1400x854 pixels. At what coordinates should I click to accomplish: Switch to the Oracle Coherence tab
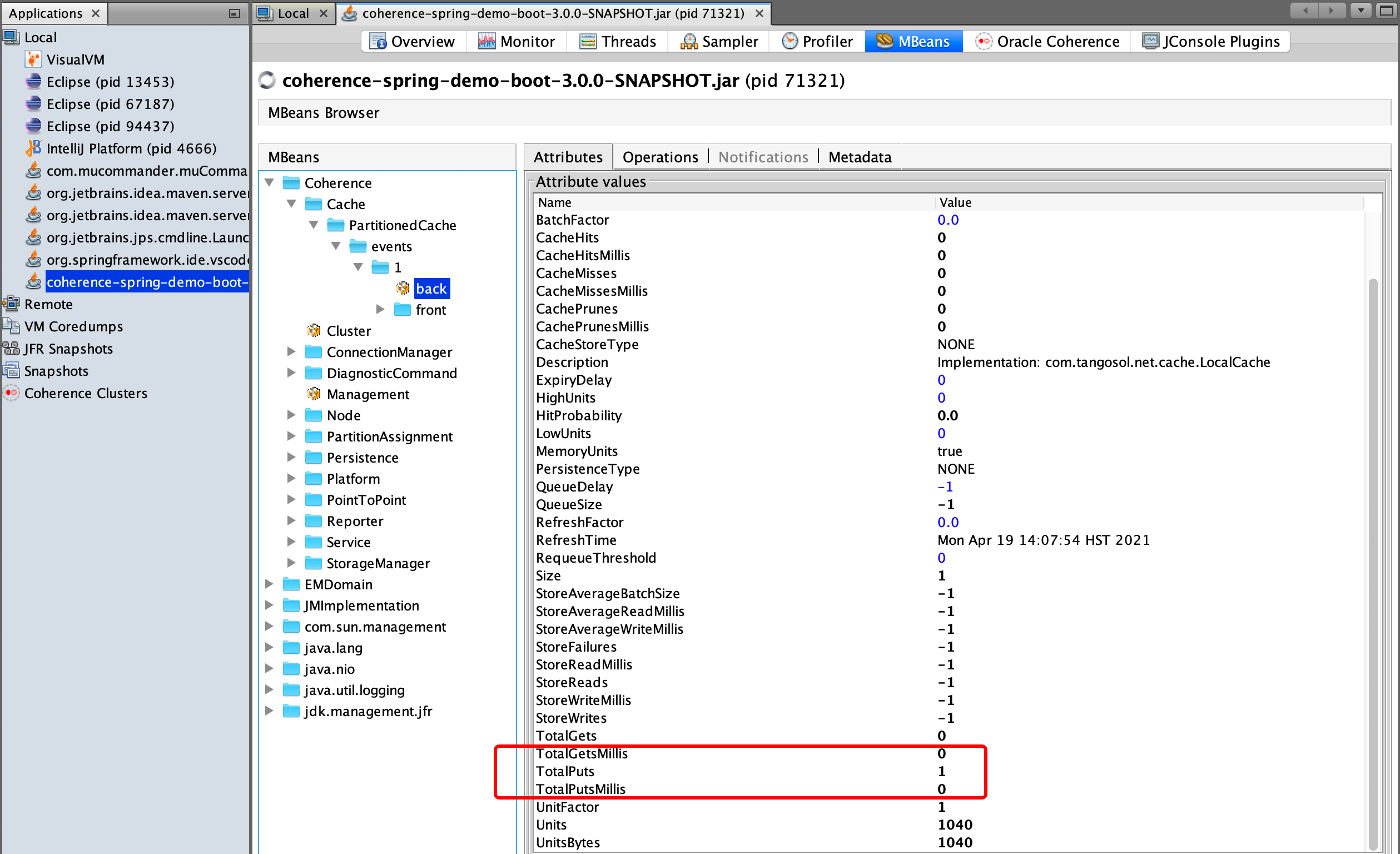(1046, 41)
